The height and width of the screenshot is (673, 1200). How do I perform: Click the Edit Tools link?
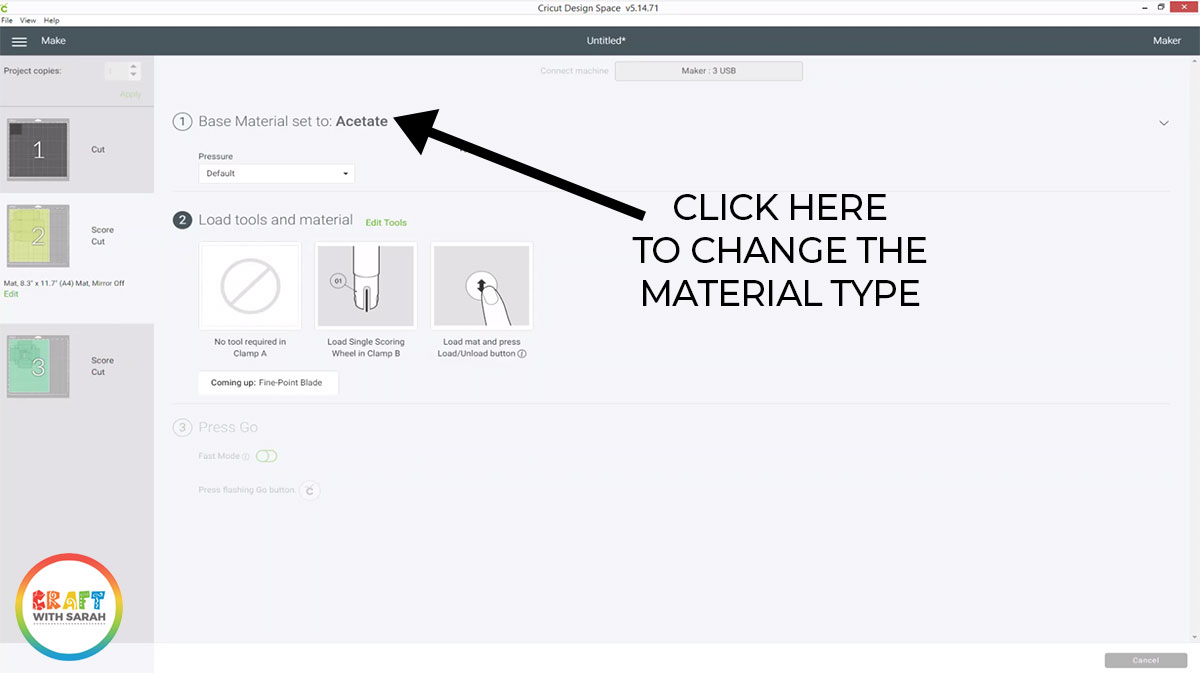coord(386,222)
